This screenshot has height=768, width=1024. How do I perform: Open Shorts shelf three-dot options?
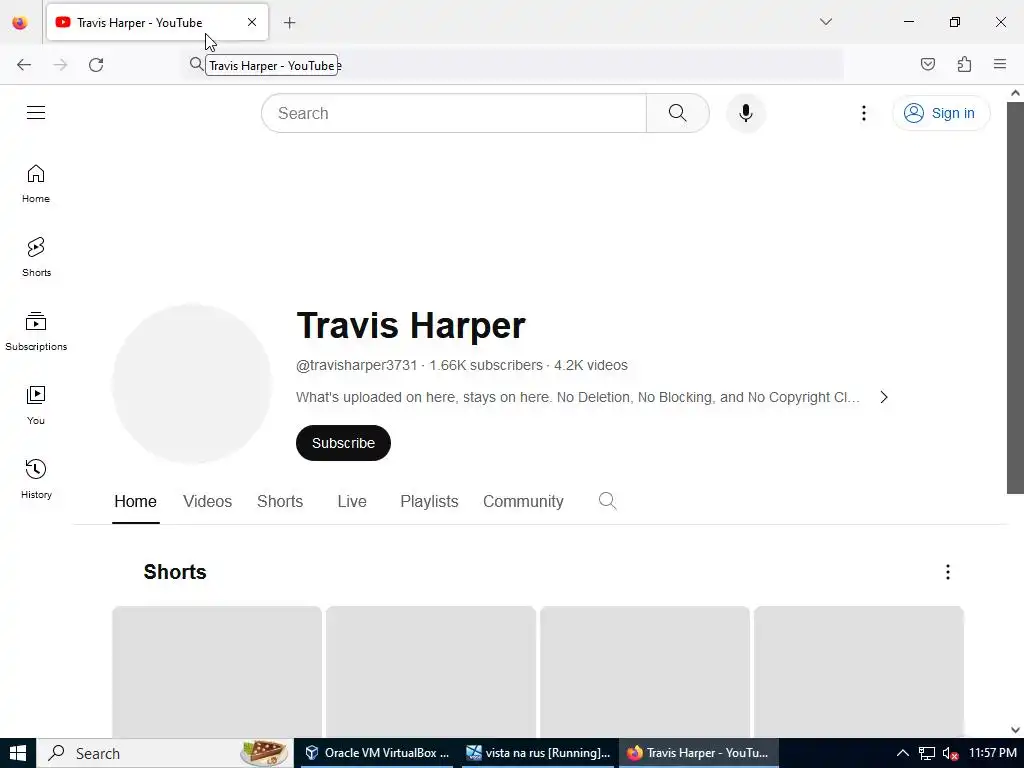click(948, 572)
